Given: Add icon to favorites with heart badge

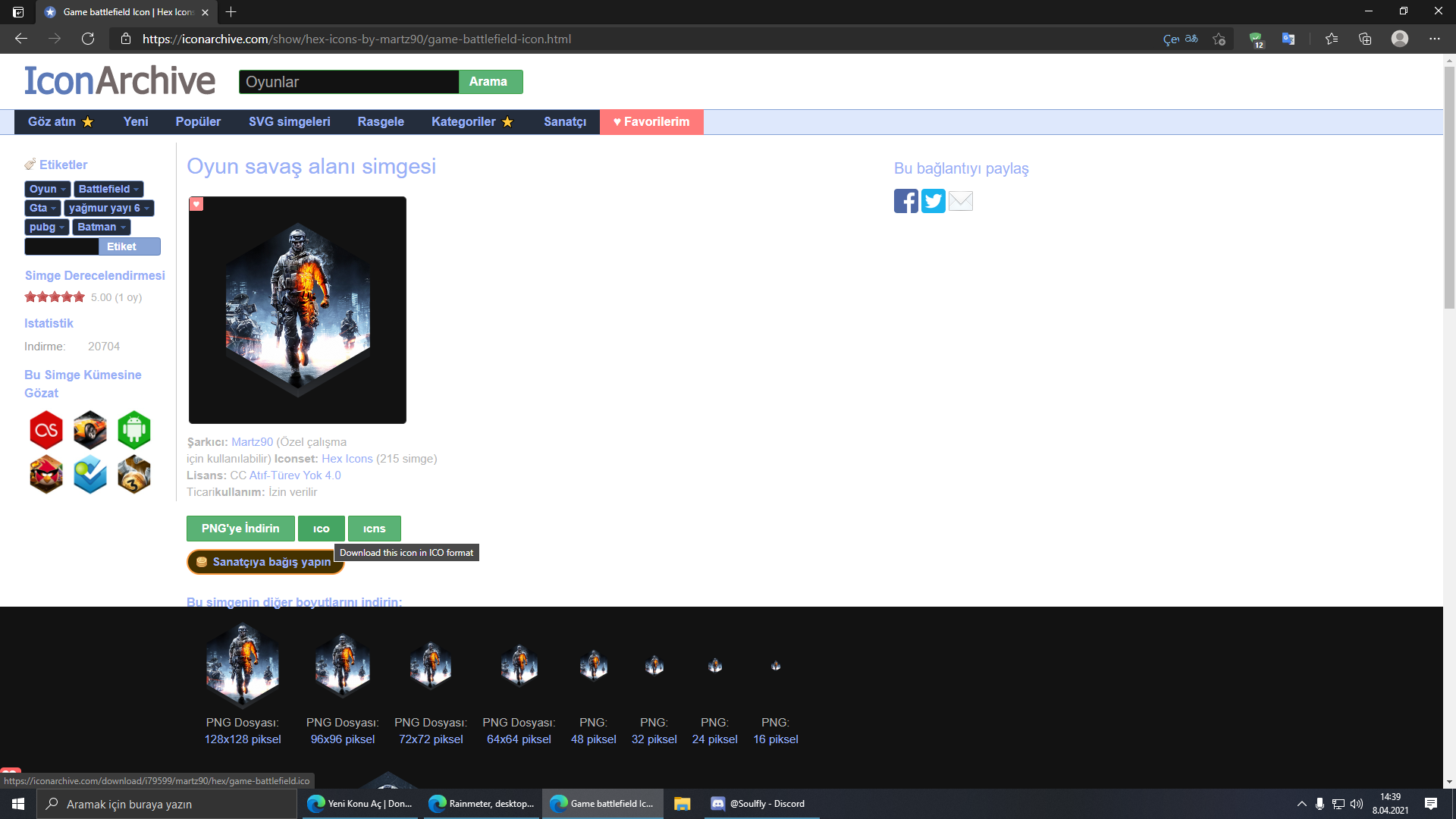Looking at the screenshot, I should tap(196, 204).
